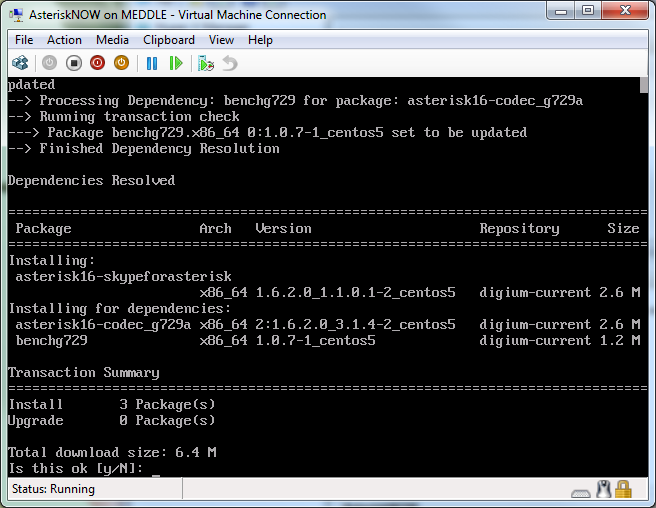Click version '2:1.6.2.0_3.1.4-2_centos5'
Image resolution: width=656 pixels, height=508 pixels.
click(355, 325)
